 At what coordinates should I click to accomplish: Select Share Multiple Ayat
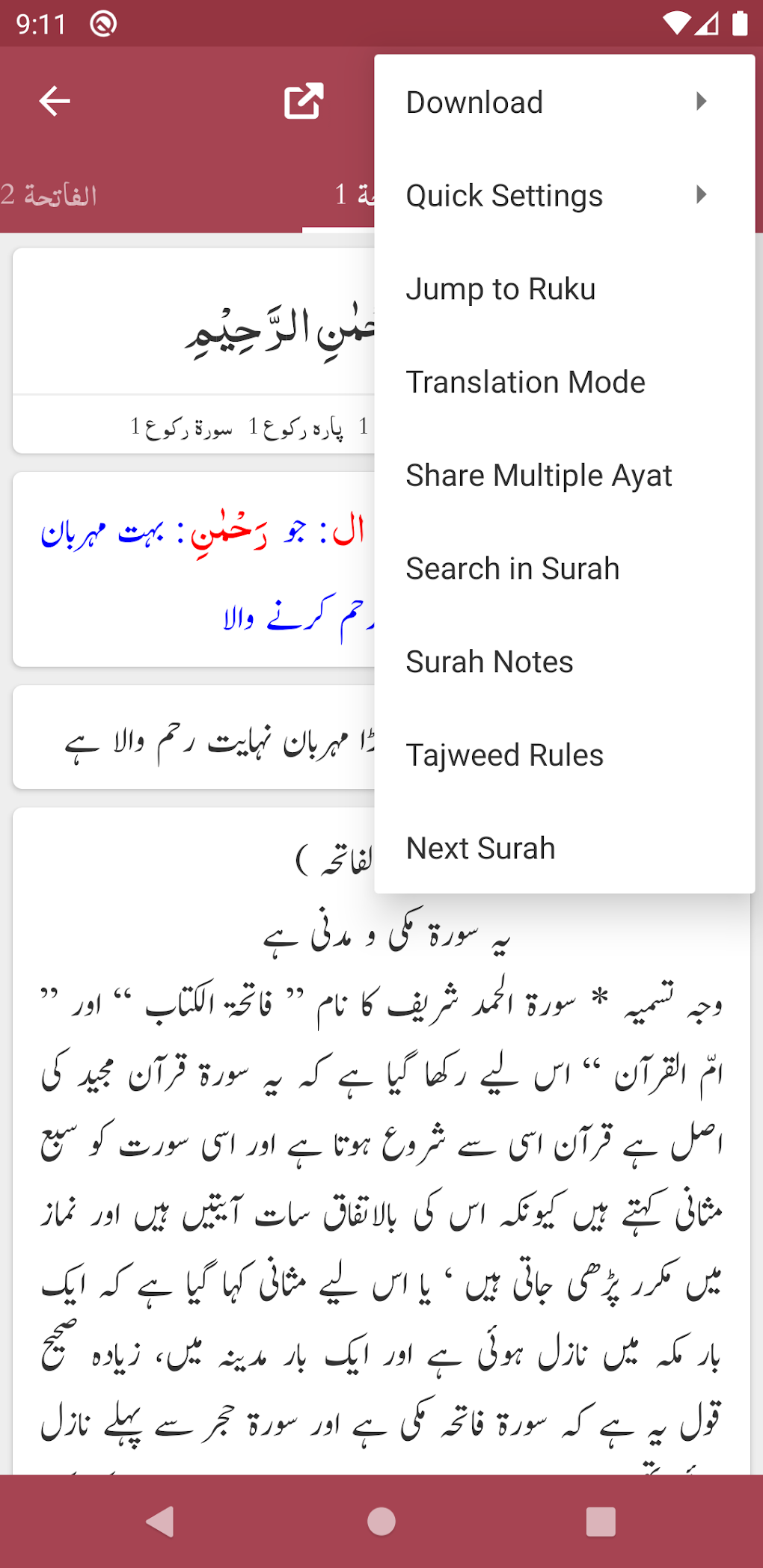[539, 476]
